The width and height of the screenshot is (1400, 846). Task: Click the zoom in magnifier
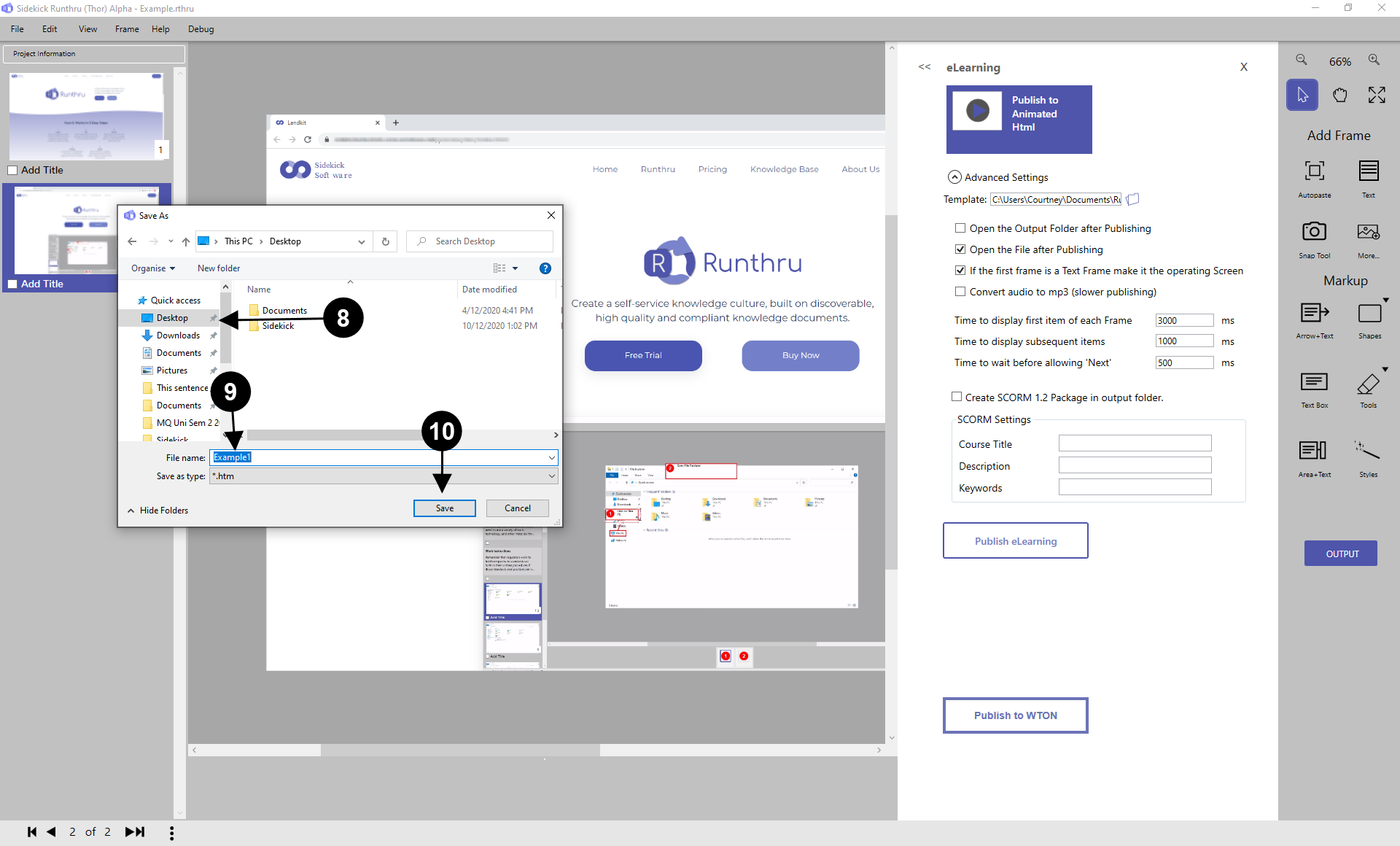(x=1374, y=61)
